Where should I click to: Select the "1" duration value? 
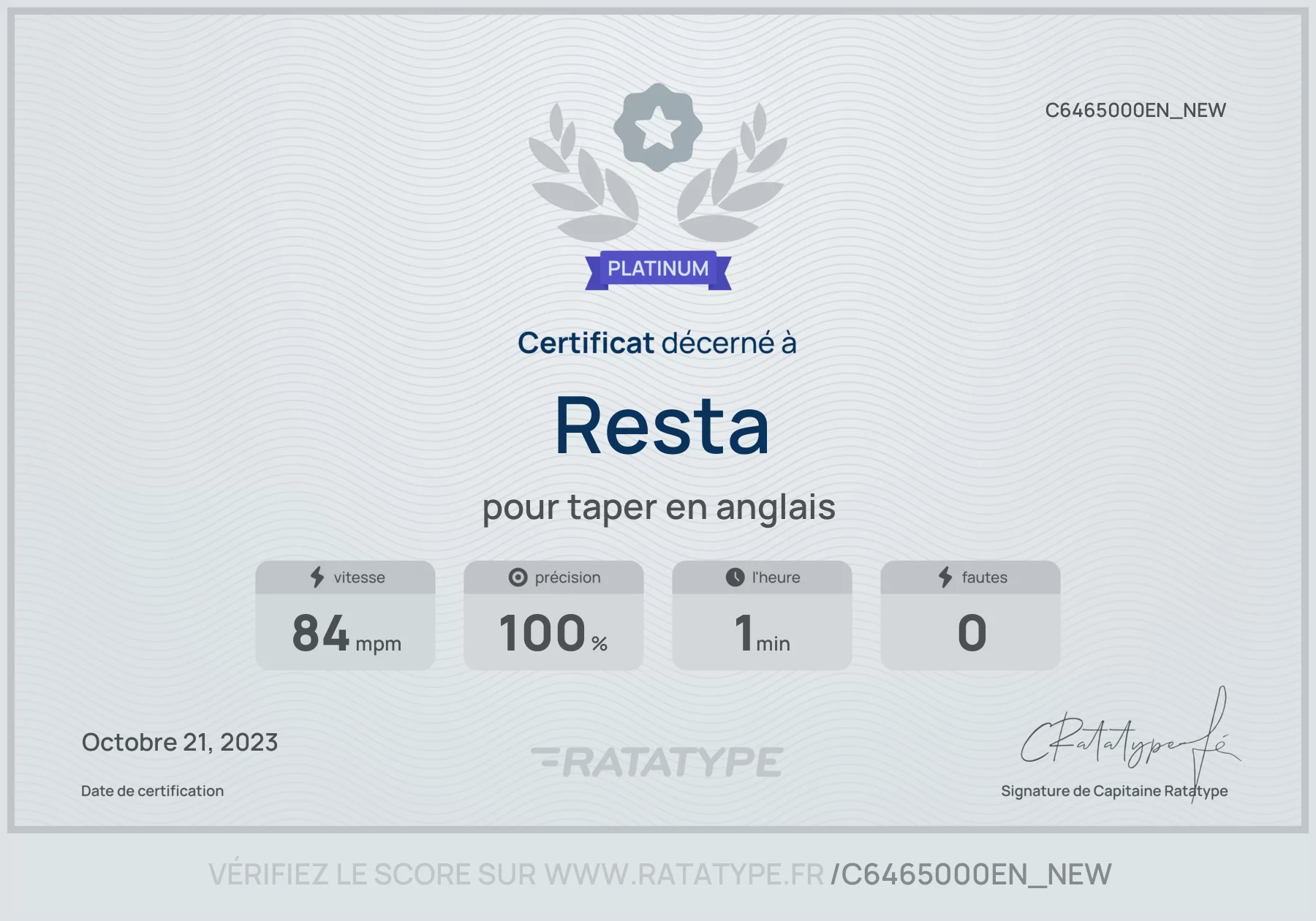pos(744,633)
